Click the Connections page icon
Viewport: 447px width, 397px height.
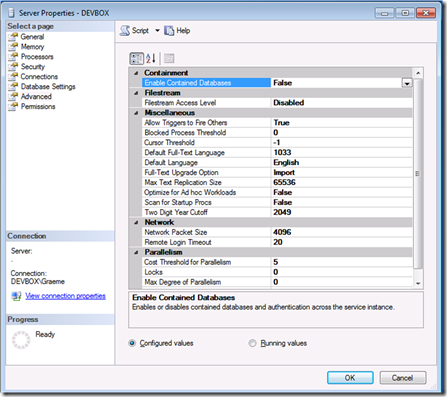(13, 77)
